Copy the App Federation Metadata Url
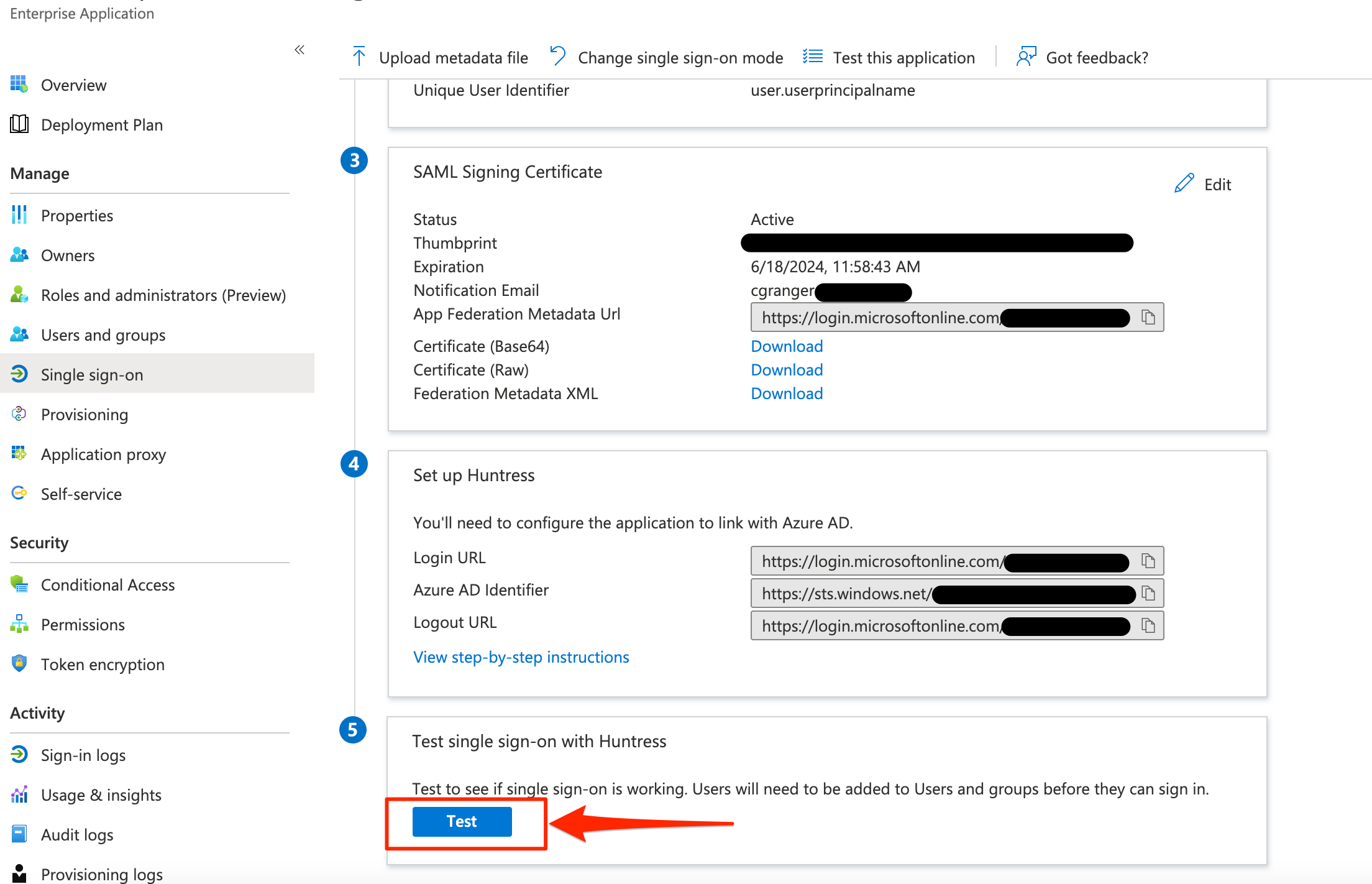1372x884 pixels. coord(1148,318)
